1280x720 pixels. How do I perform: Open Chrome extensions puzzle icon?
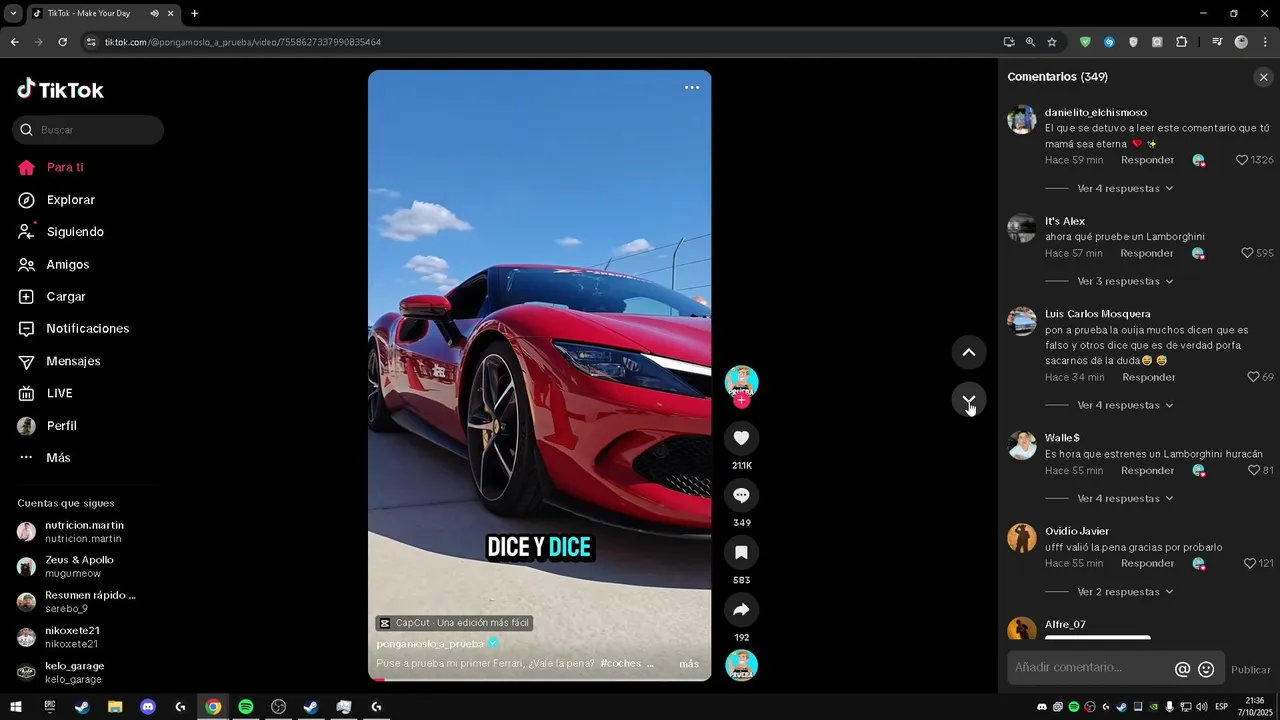(1182, 42)
